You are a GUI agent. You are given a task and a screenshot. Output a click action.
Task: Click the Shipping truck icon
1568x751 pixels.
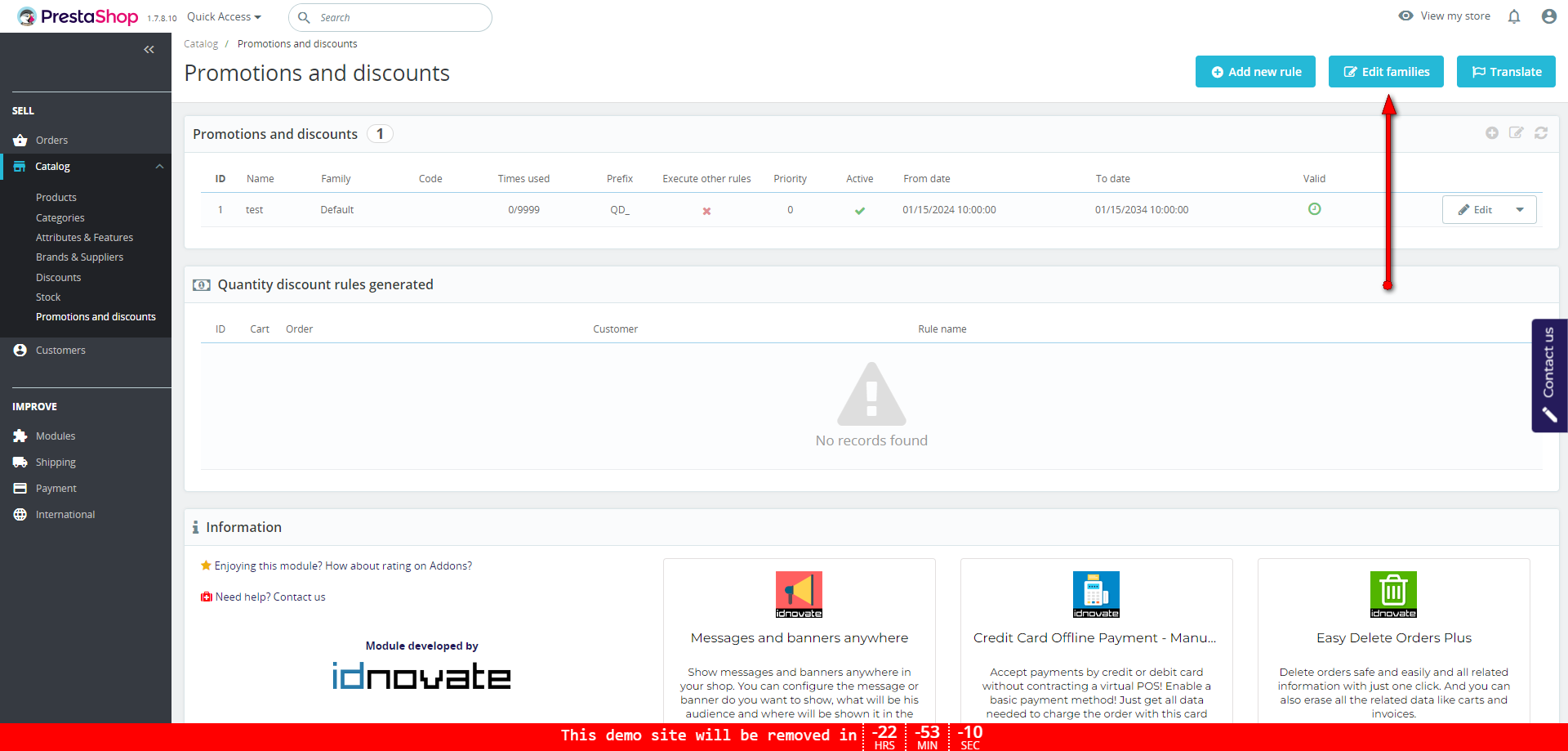(x=20, y=463)
